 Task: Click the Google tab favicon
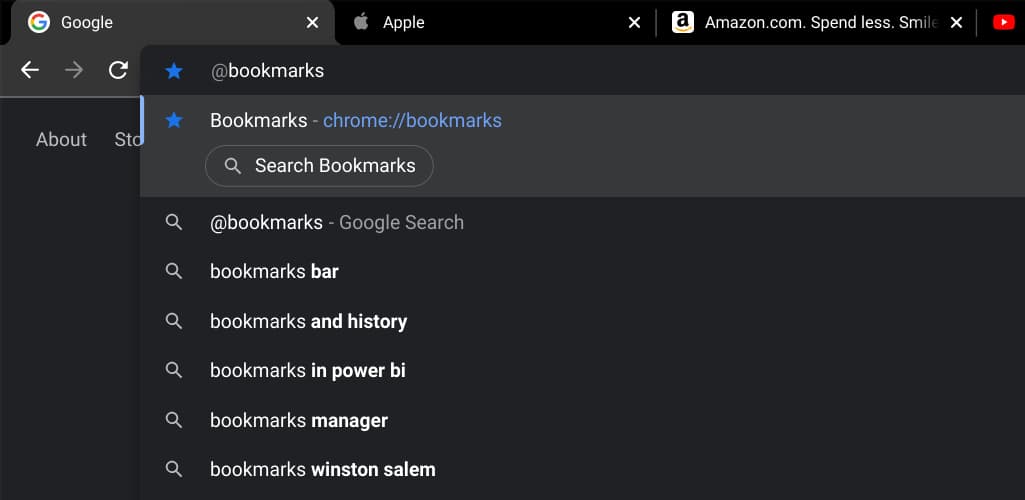pyautogui.click(x=39, y=22)
